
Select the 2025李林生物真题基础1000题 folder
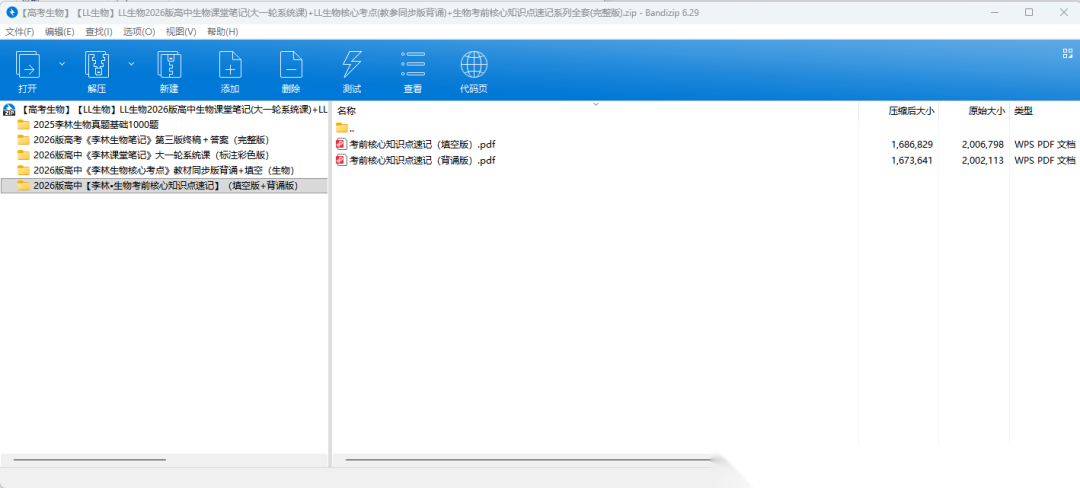pos(90,125)
